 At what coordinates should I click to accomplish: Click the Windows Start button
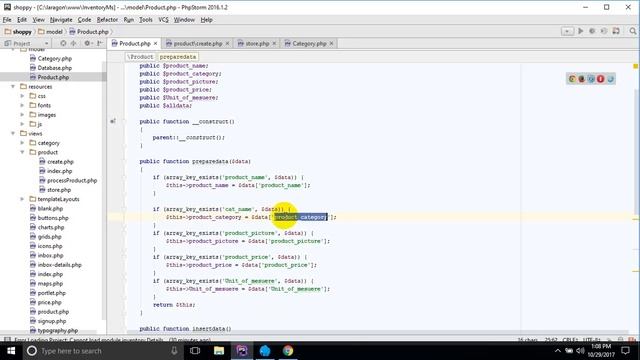[x=11, y=351]
